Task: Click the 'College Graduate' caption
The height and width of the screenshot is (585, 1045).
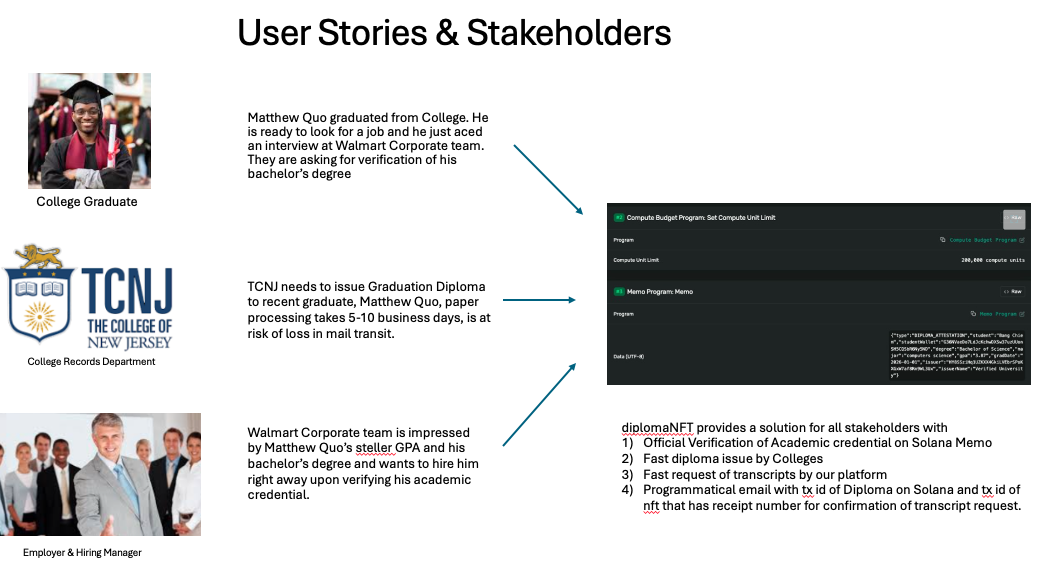Action: click(87, 202)
